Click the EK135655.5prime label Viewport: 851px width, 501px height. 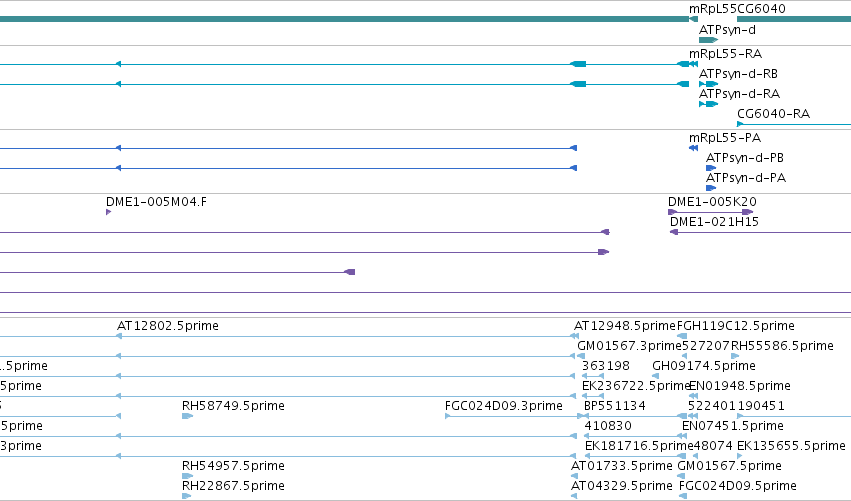pos(791,446)
